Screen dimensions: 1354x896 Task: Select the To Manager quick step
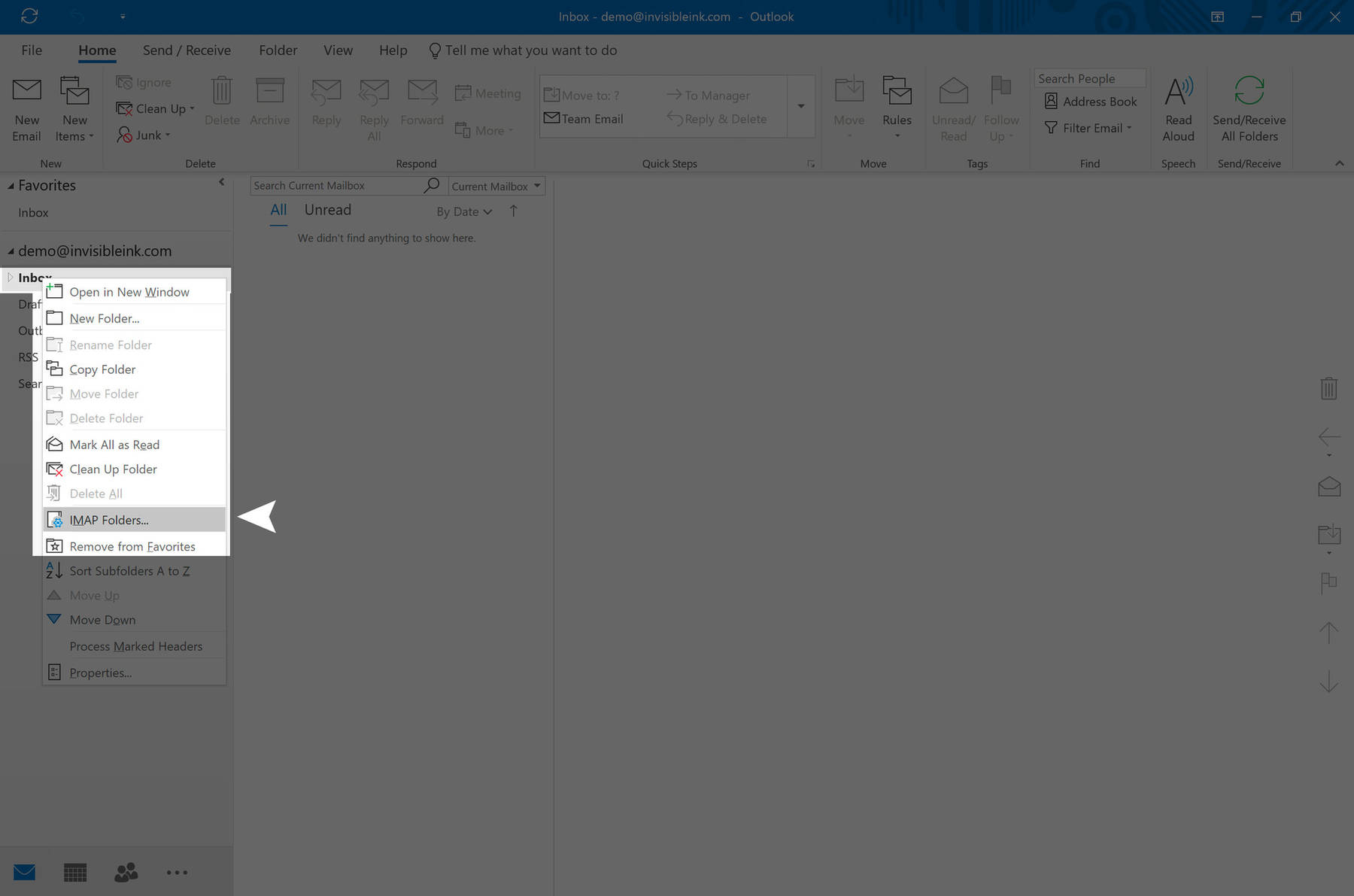708,96
